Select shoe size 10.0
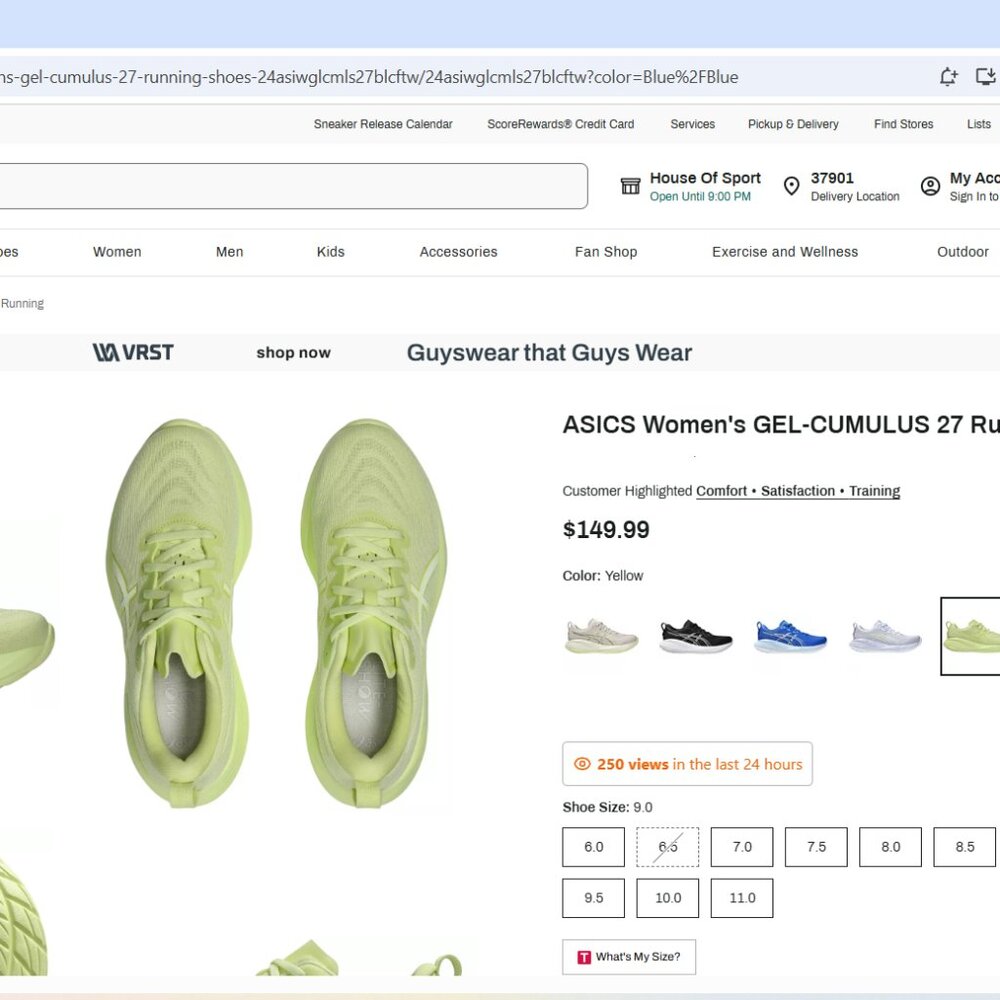 pyautogui.click(x=668, y=898)
